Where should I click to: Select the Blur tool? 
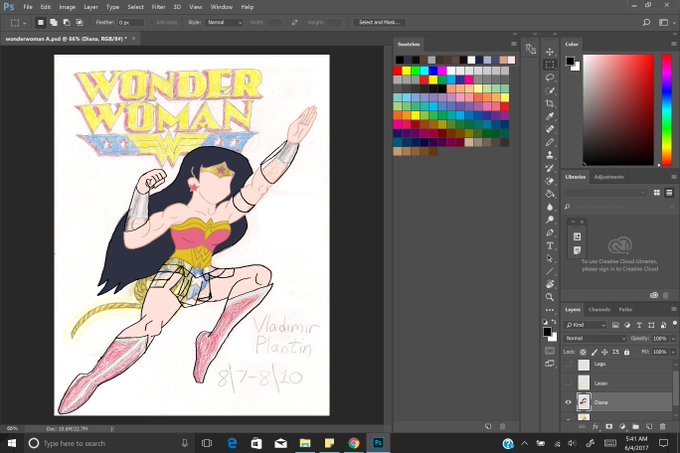point(550,207)
